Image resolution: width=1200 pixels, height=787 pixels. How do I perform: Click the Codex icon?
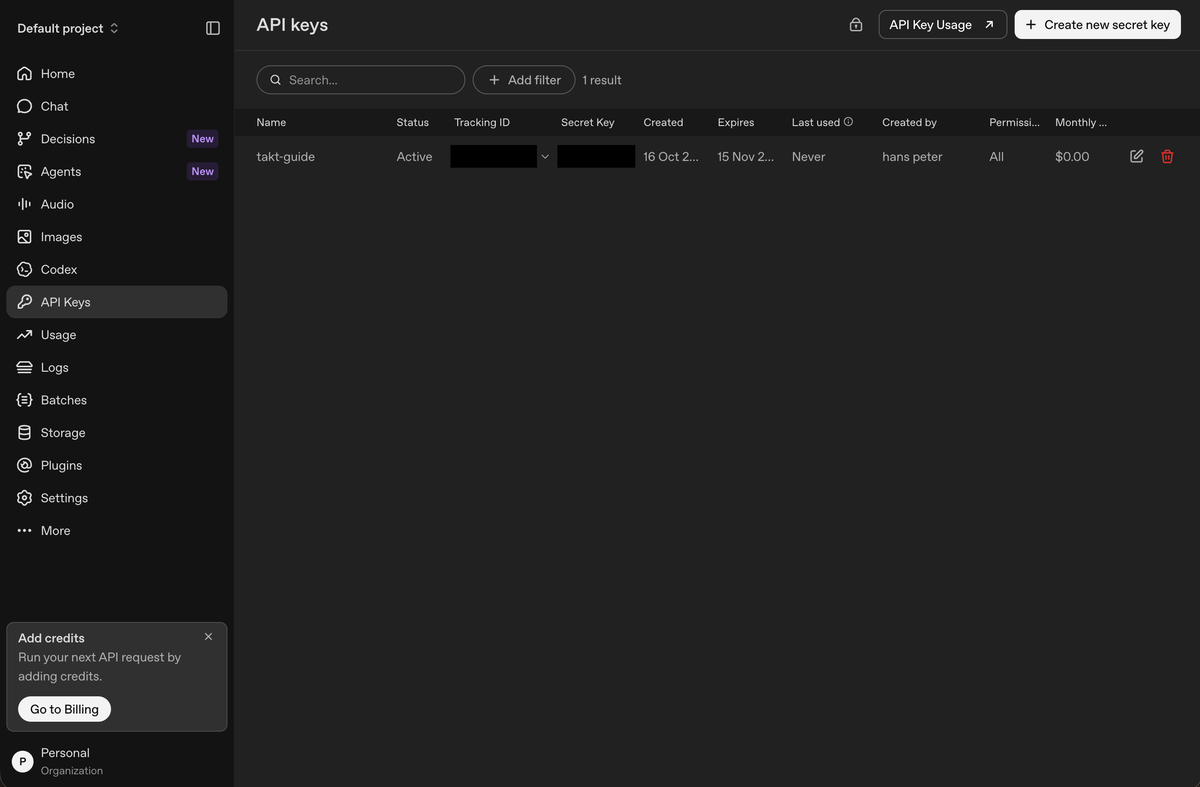[25, 270]
